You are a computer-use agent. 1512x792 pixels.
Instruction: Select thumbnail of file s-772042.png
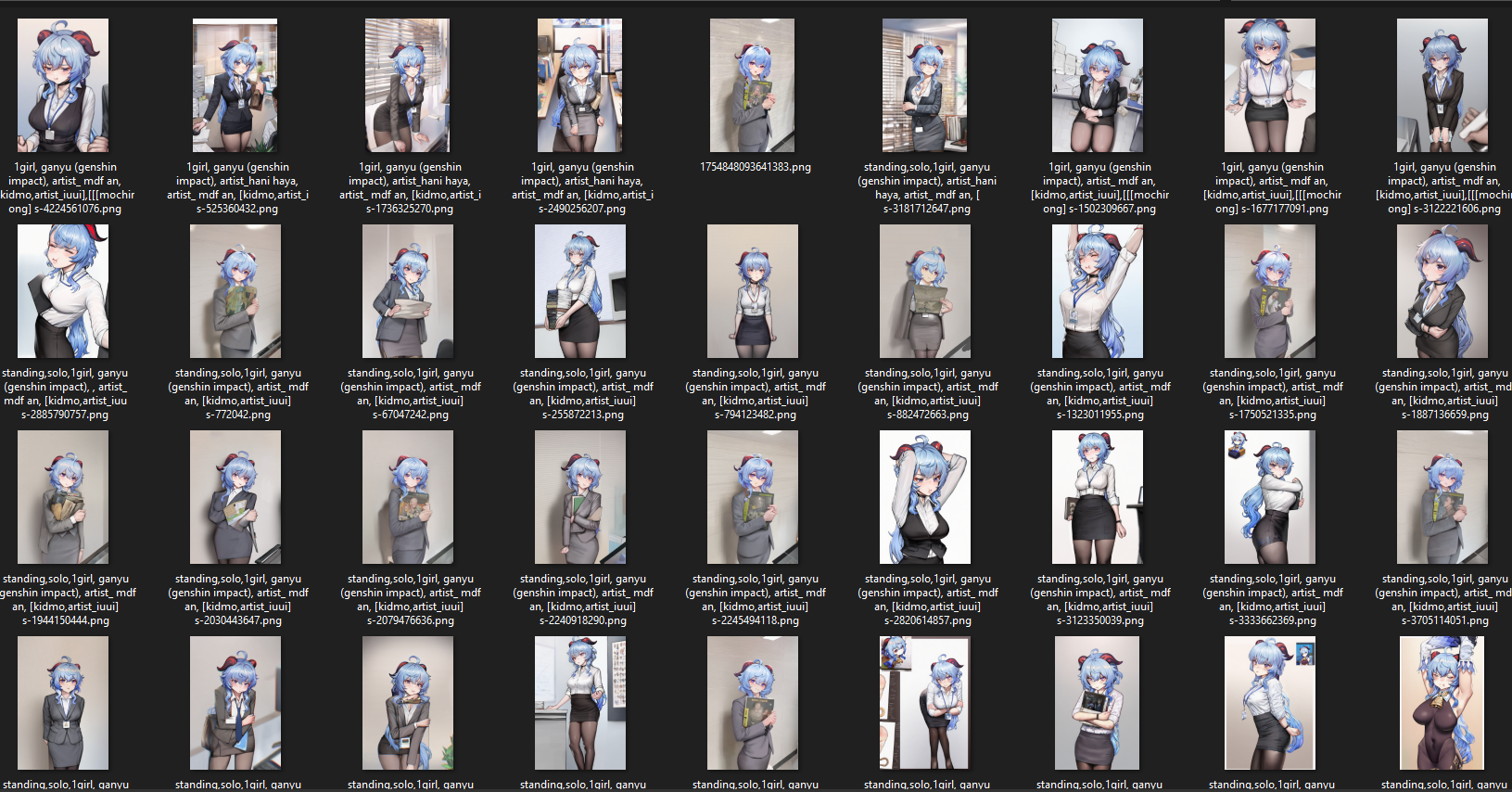235,291
